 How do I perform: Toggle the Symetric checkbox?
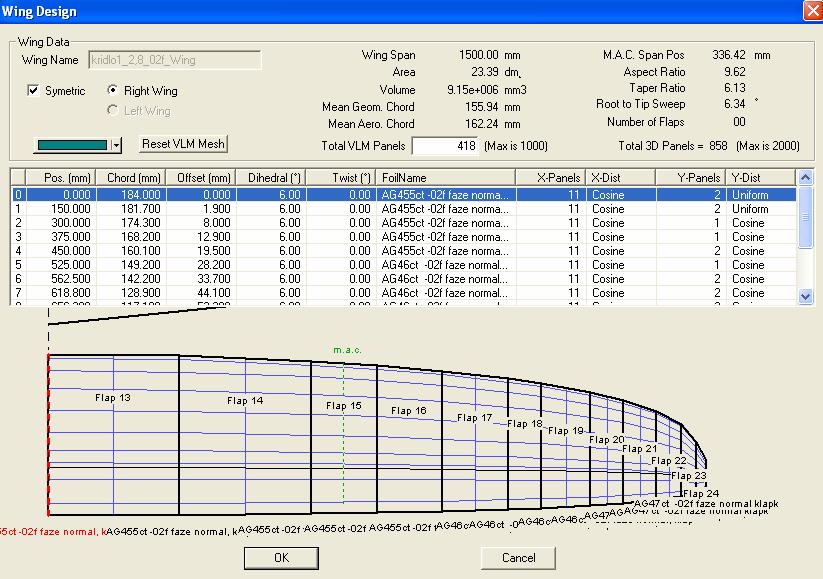pos(33,90)
